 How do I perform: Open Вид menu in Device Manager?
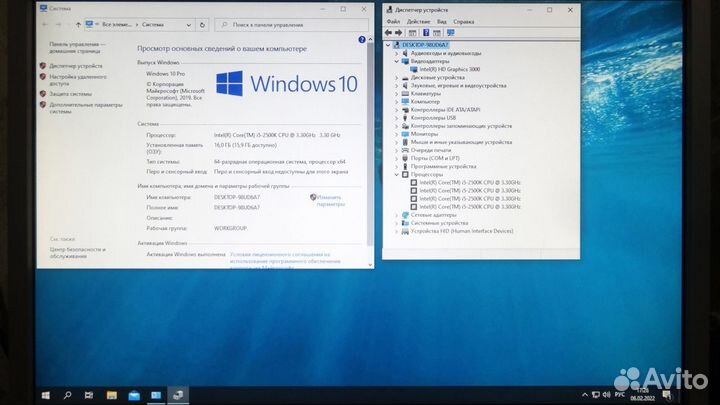click(x=442, y=22)
